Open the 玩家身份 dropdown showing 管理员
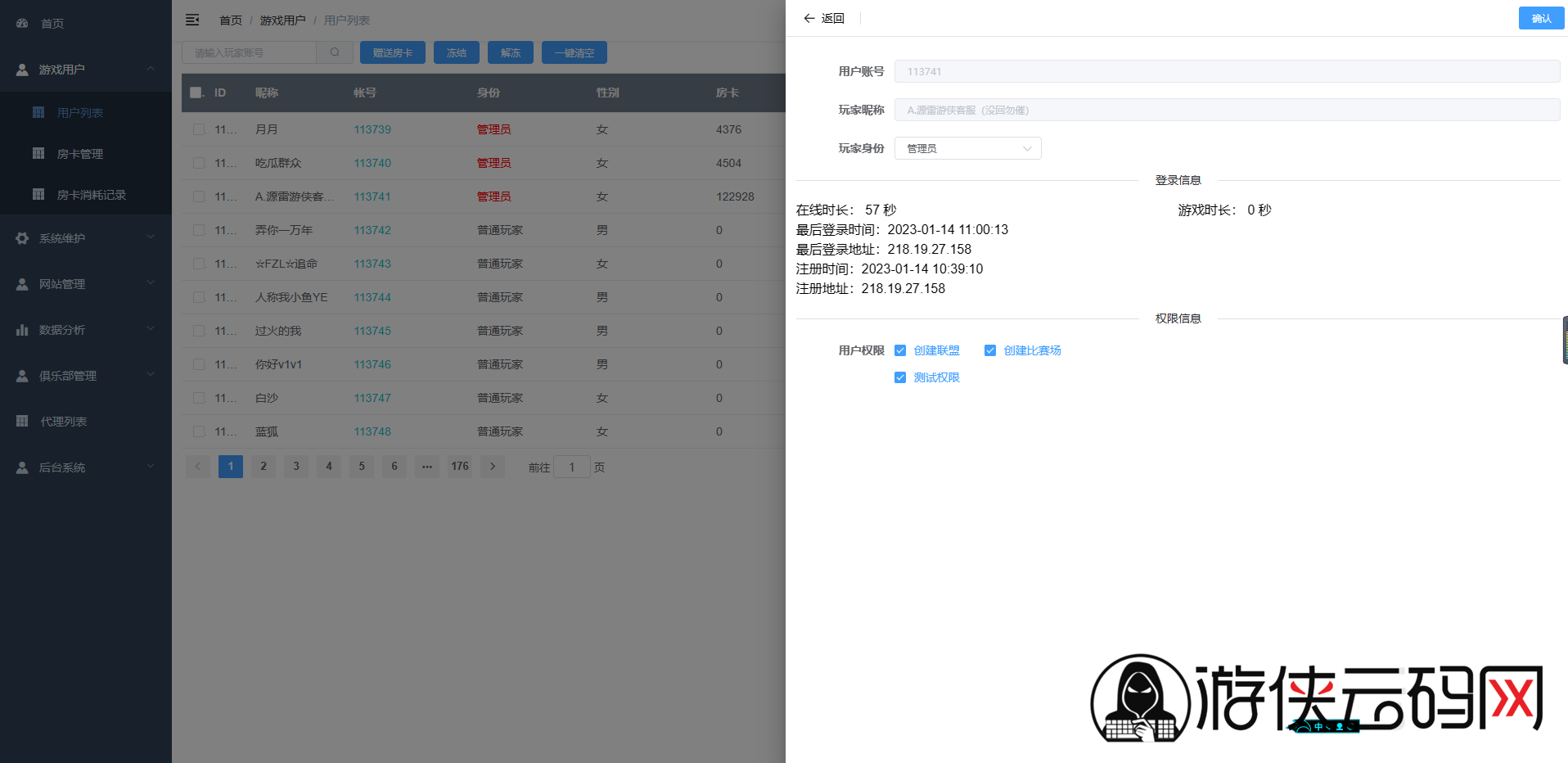1568x763 pixels. (967, 148)
